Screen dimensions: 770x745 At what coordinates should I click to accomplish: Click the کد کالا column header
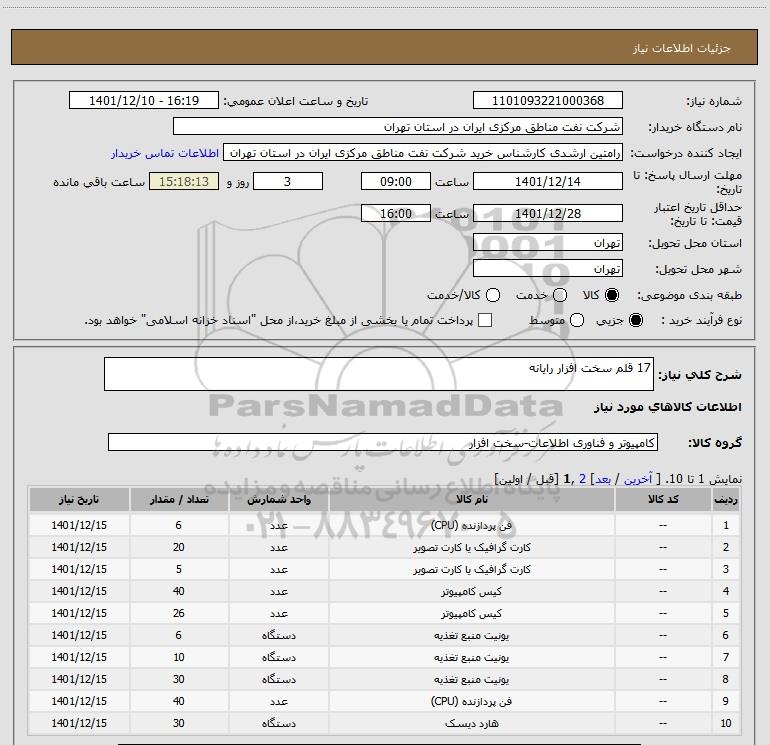click(x=663, y=499)
